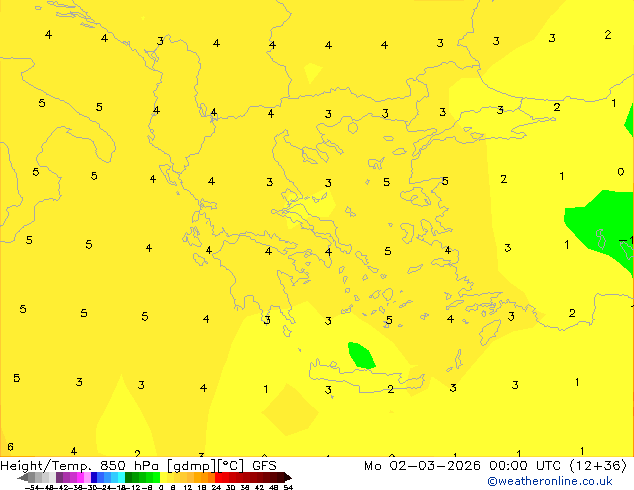Viewport: 634px width, 490px height.
Task: Click the 12 label under the legend
Action: click(188, 487)
